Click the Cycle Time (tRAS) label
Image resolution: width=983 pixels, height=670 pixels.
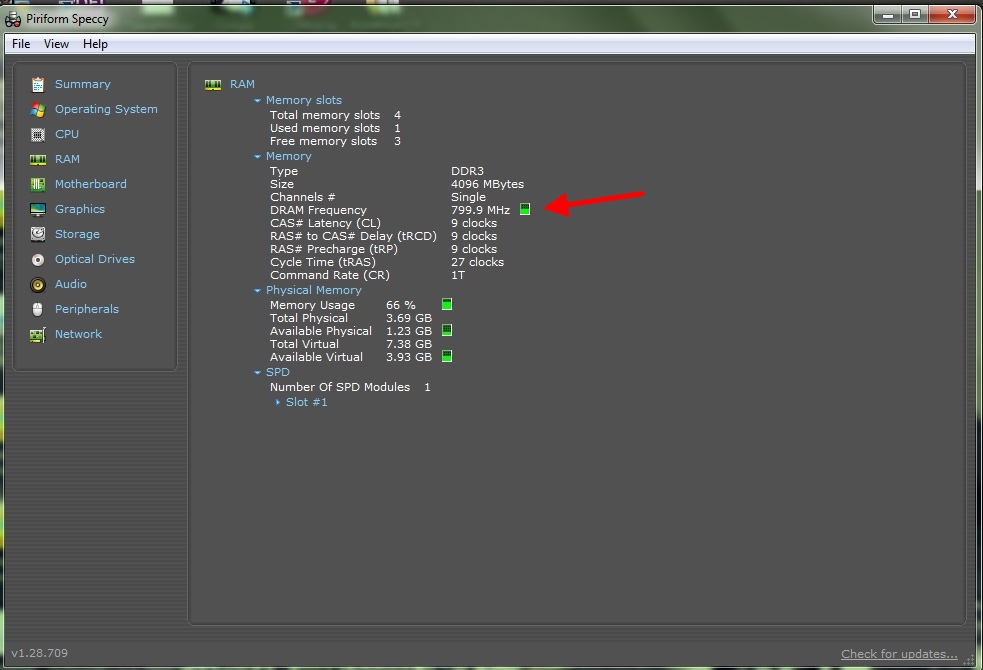323,263
